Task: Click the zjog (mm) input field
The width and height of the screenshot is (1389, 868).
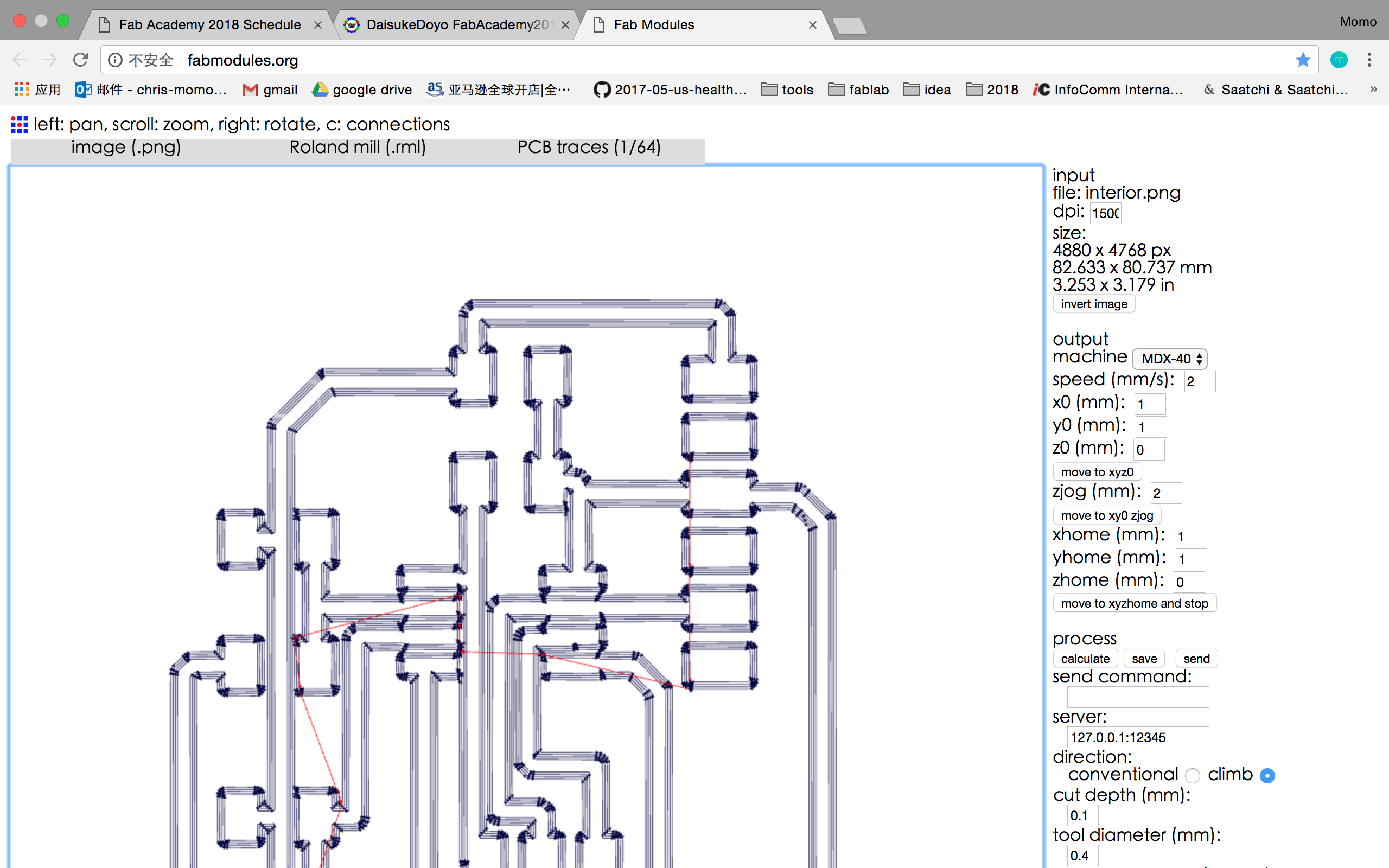Action: point(1167,493)
